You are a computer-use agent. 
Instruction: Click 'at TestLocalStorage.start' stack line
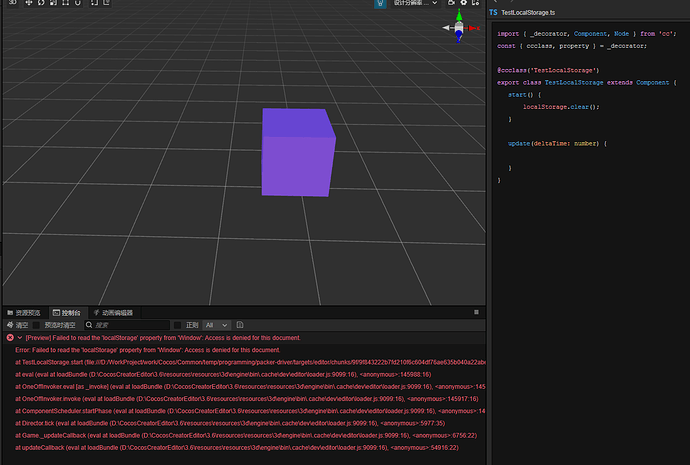tap(250, 362)
